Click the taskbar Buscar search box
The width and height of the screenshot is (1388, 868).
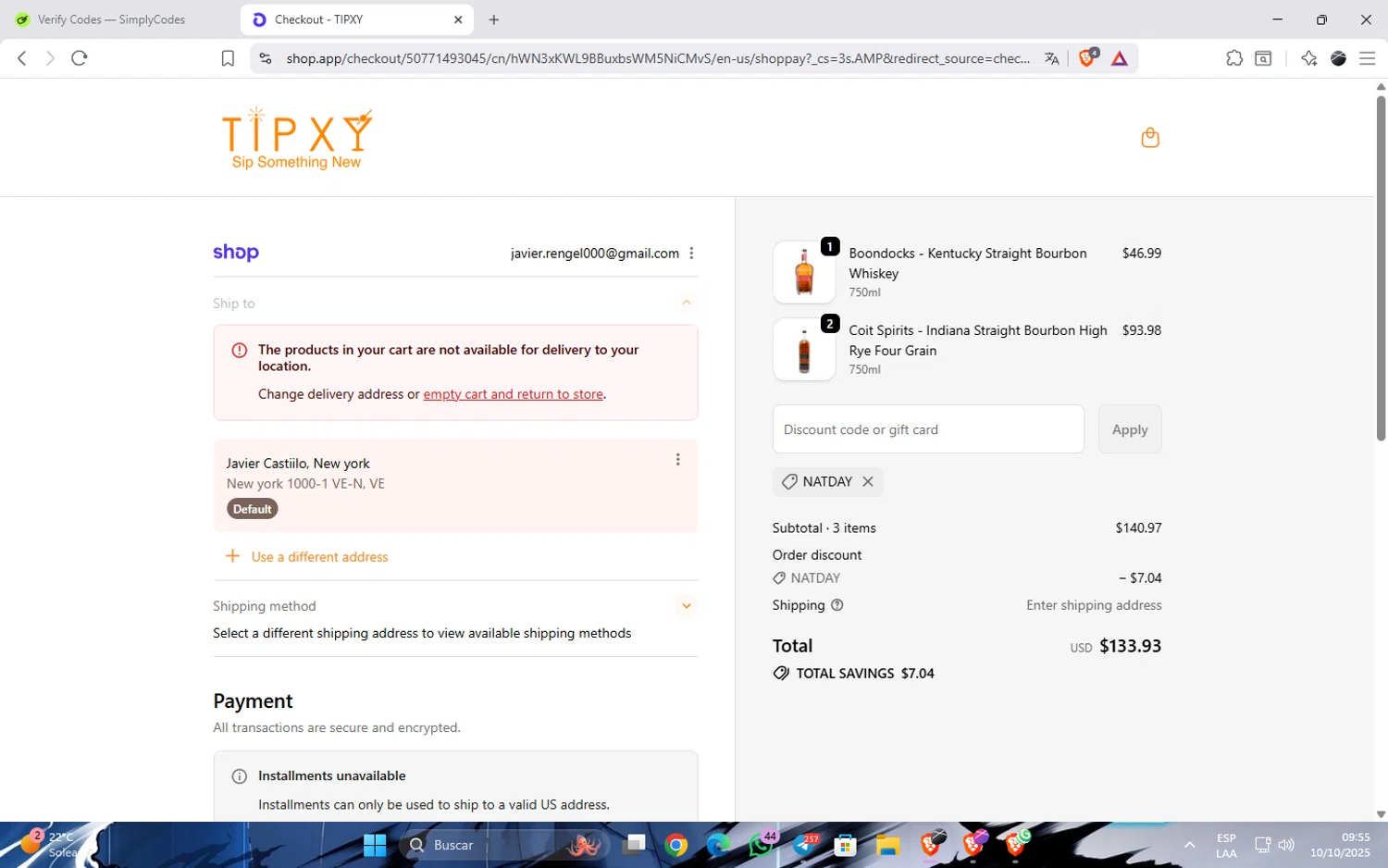click(504, 845)
